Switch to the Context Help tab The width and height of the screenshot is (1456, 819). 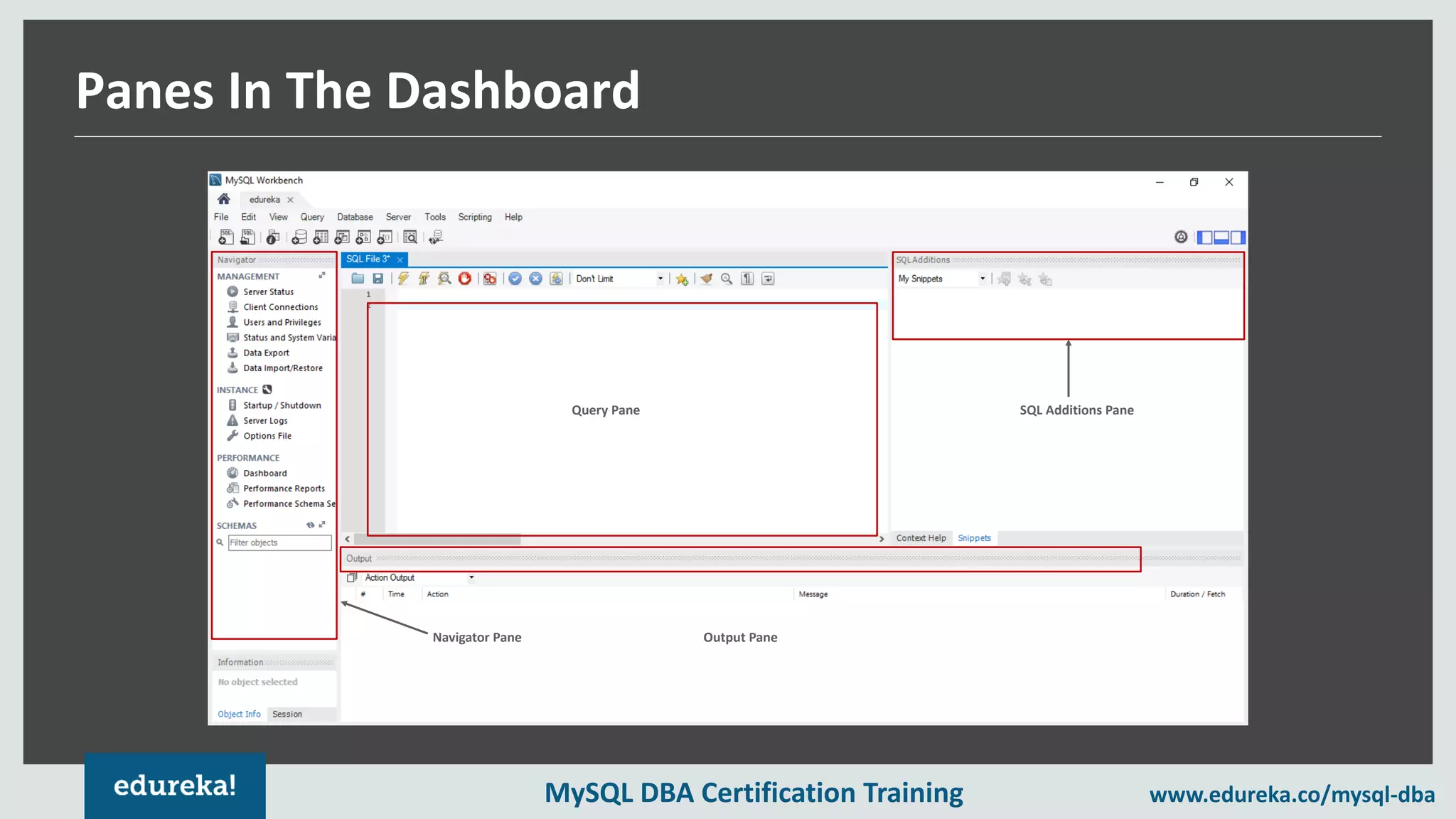click(921, 538)
